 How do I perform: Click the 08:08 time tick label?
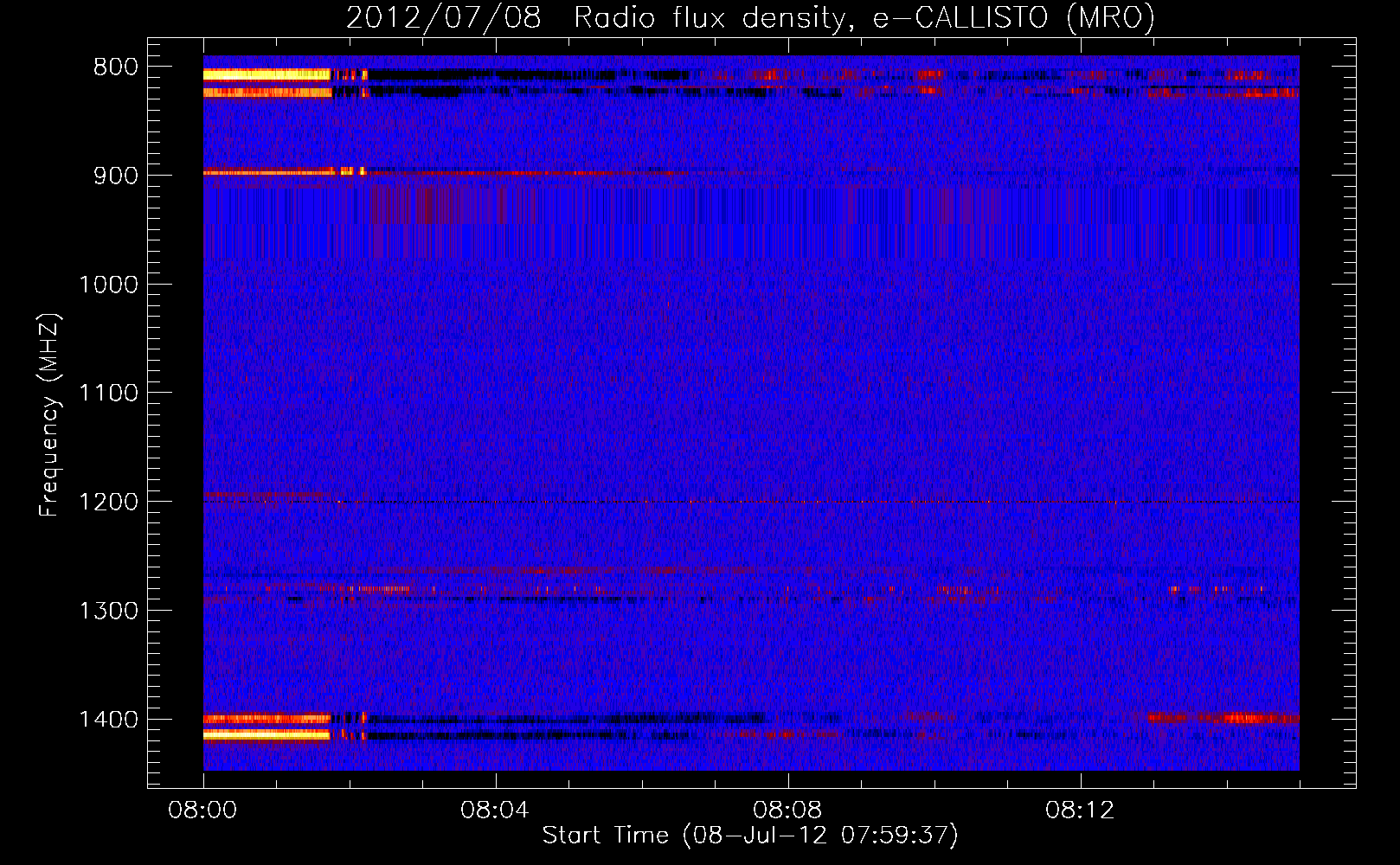787,811
